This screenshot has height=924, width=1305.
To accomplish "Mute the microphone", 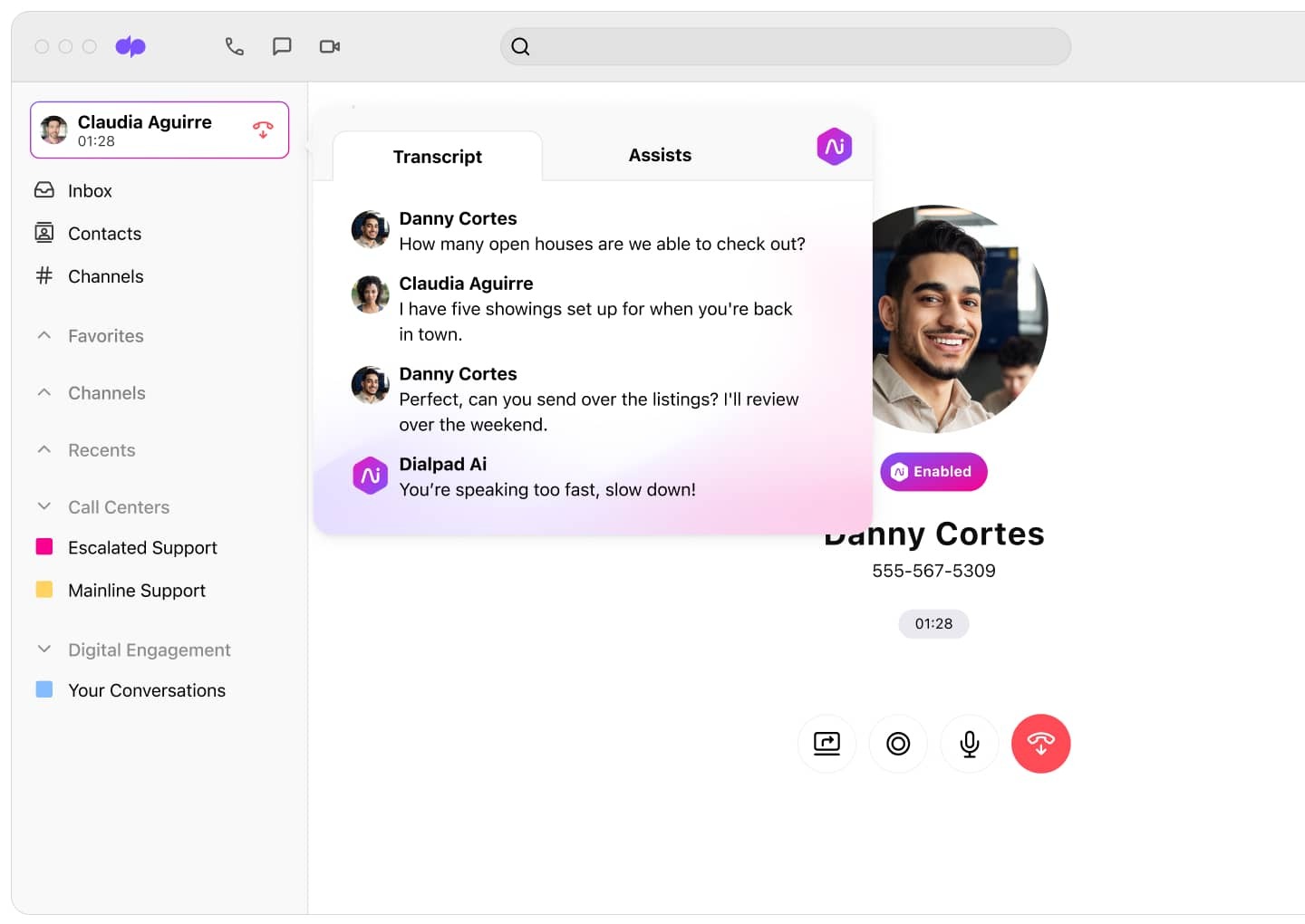I will coord(969,744).
